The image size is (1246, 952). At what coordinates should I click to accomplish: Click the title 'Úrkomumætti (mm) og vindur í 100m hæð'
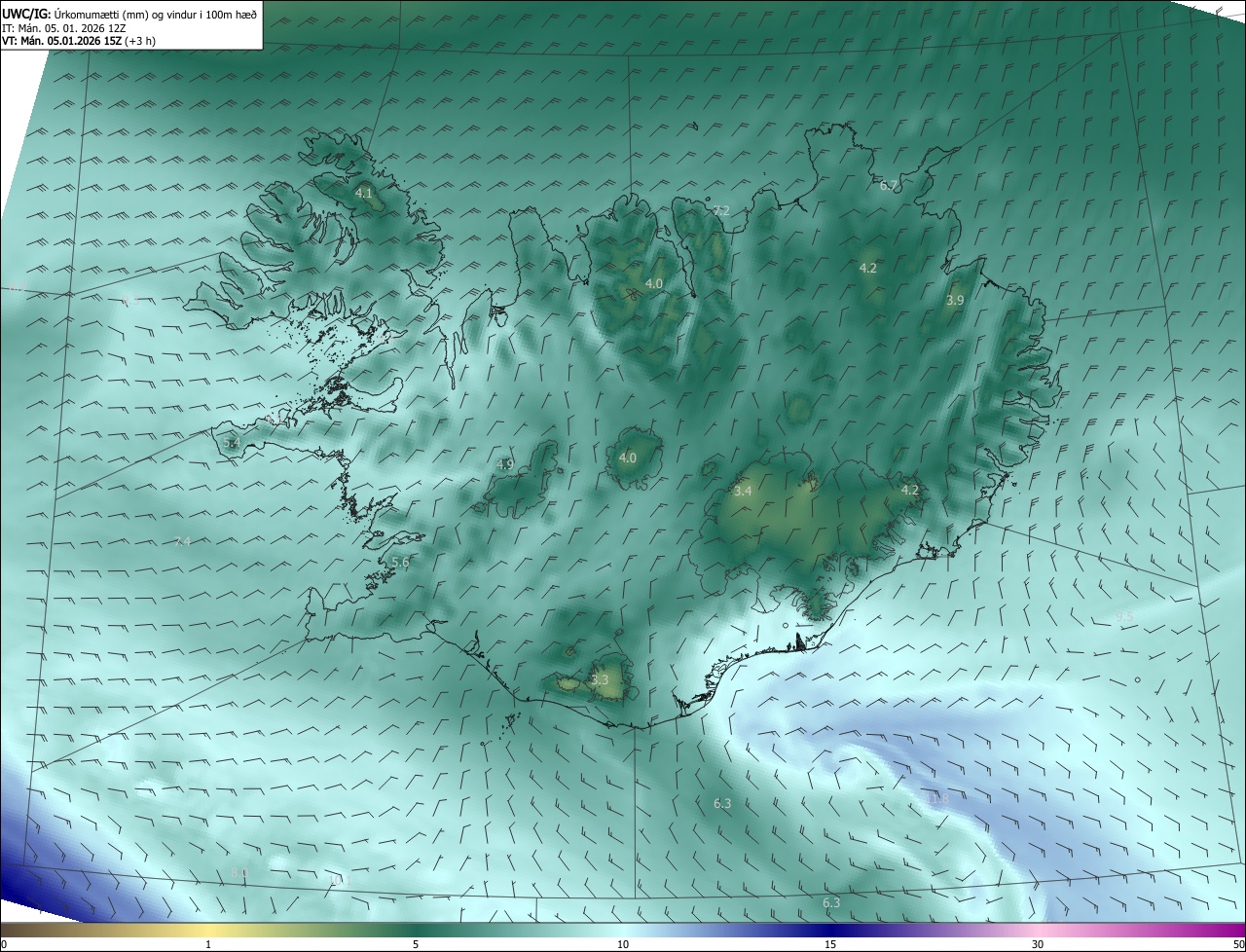pyautogui.click(x=157, y=14)
